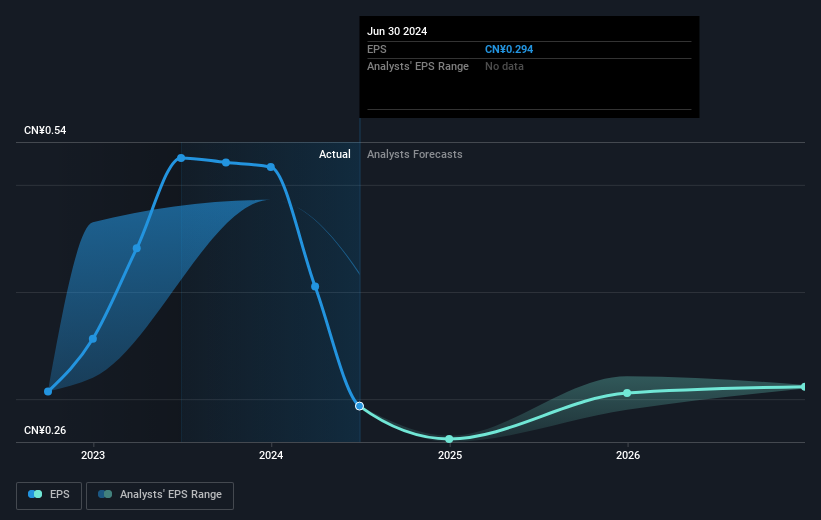Click the Analysts' EPS Range legend swatch
821x520 pixels.
pos(105,494)
